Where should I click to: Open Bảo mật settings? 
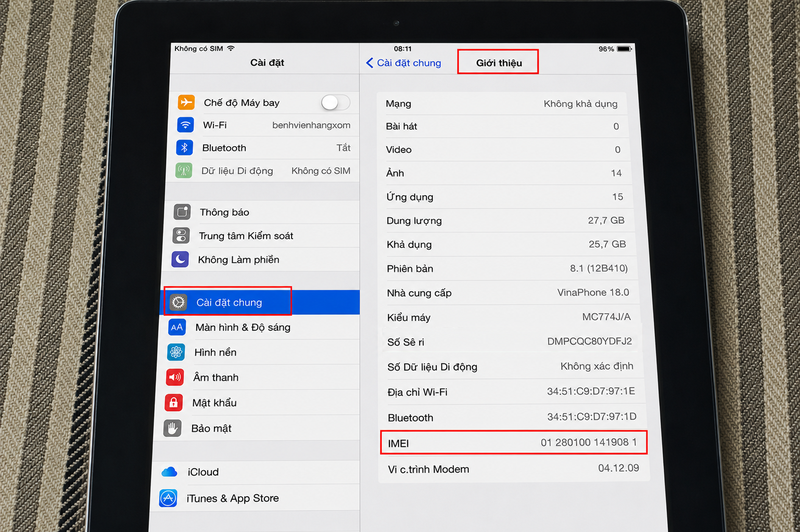pos(256,428)
